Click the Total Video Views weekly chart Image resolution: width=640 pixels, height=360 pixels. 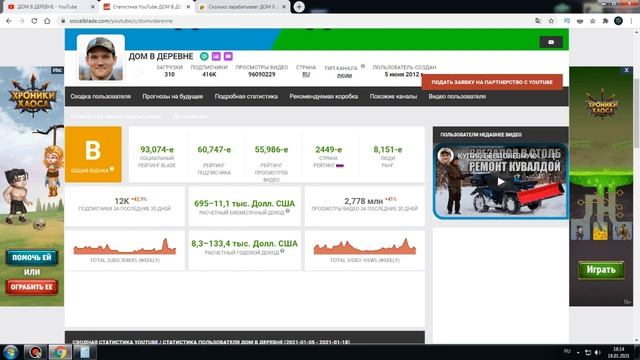point(364,247)
